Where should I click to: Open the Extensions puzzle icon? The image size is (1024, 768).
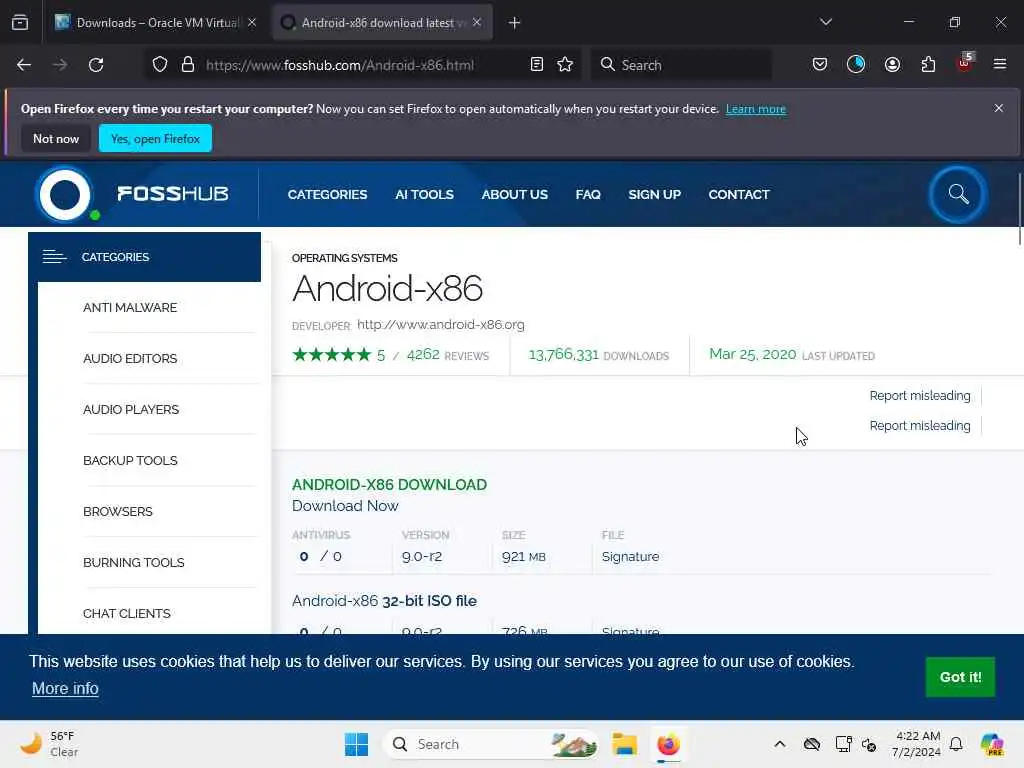click(928, 65)
